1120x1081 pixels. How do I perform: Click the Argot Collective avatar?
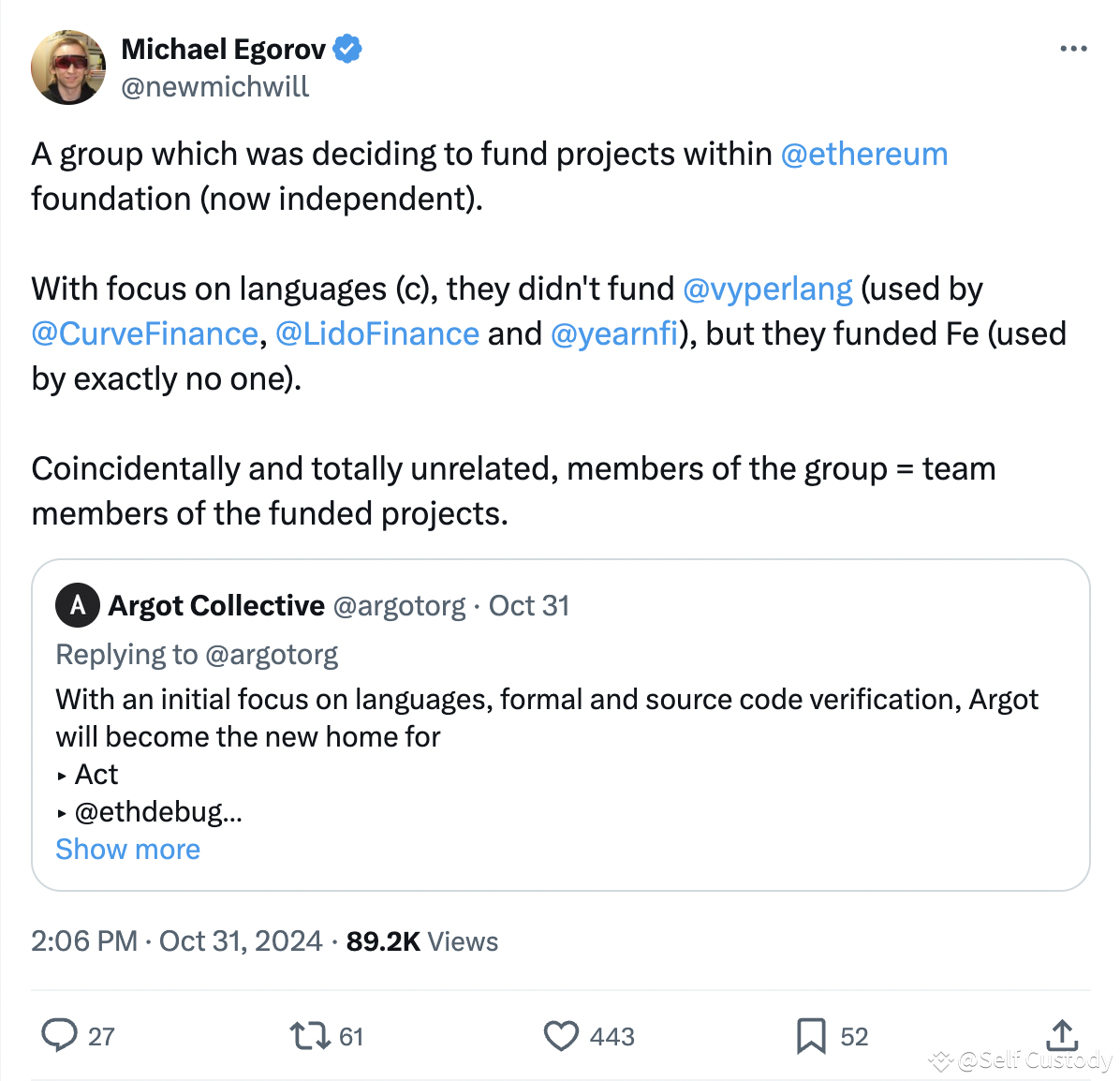tap(78, 605)
